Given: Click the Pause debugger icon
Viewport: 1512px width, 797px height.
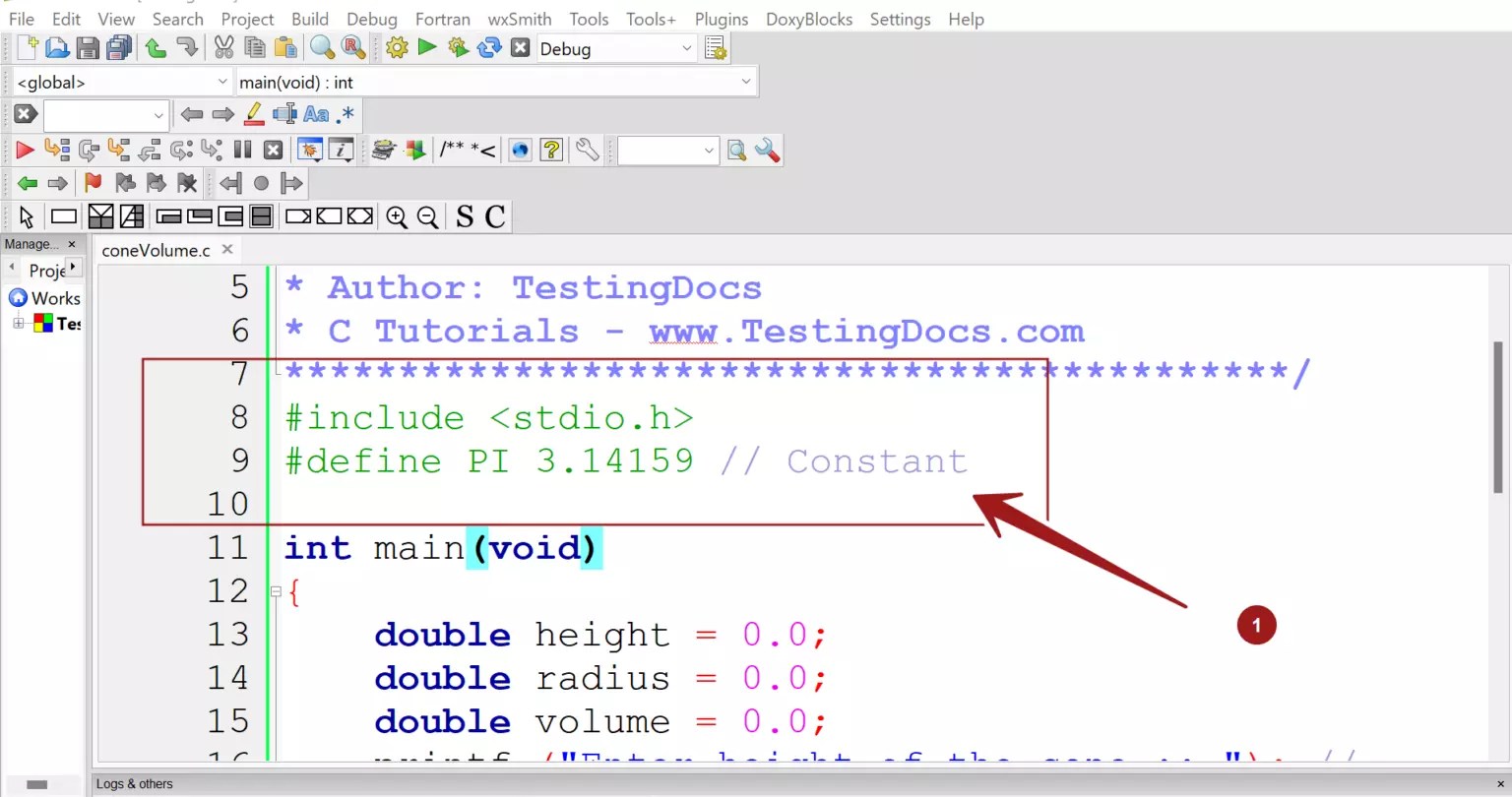Looking at the screenshot, I should click(242, 150).
